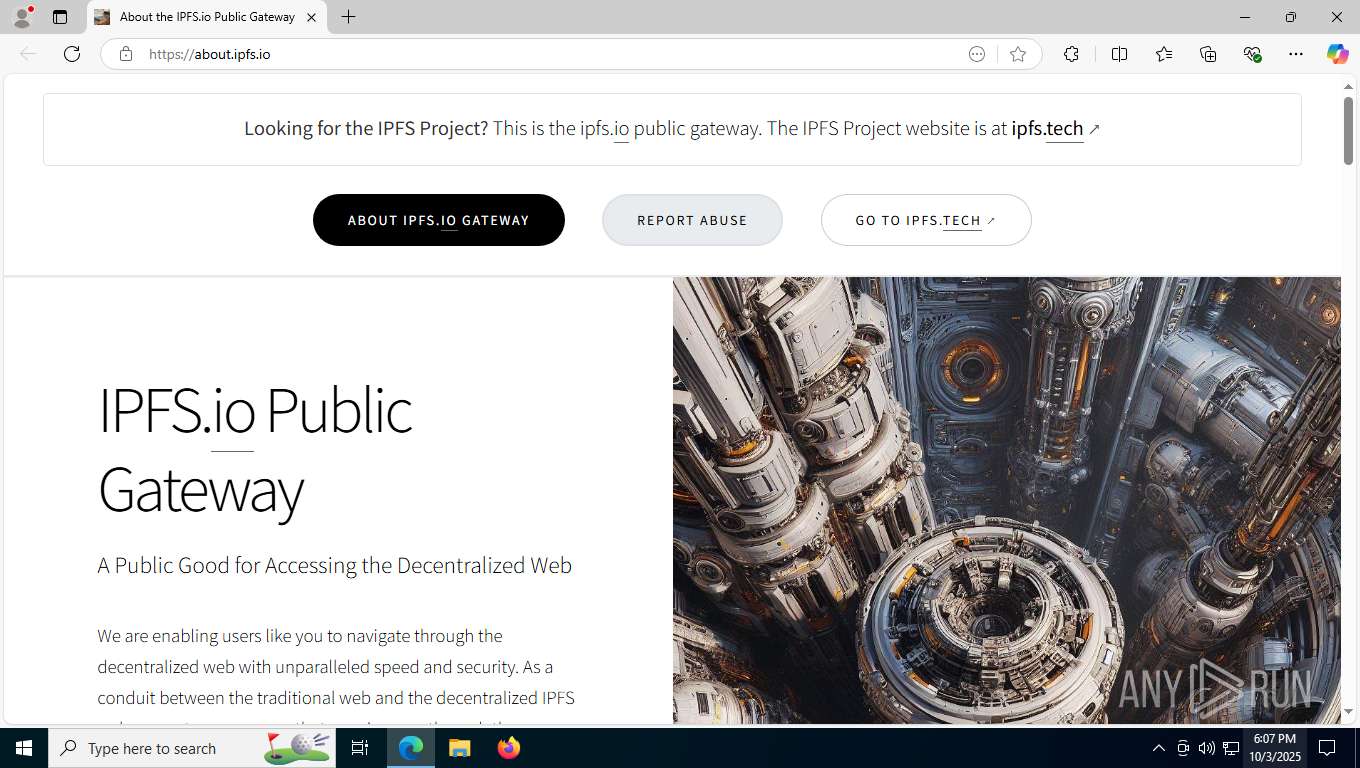Open the volume control in system tray
Viewport: 1360px width, 768px height.
point(1207,748)
